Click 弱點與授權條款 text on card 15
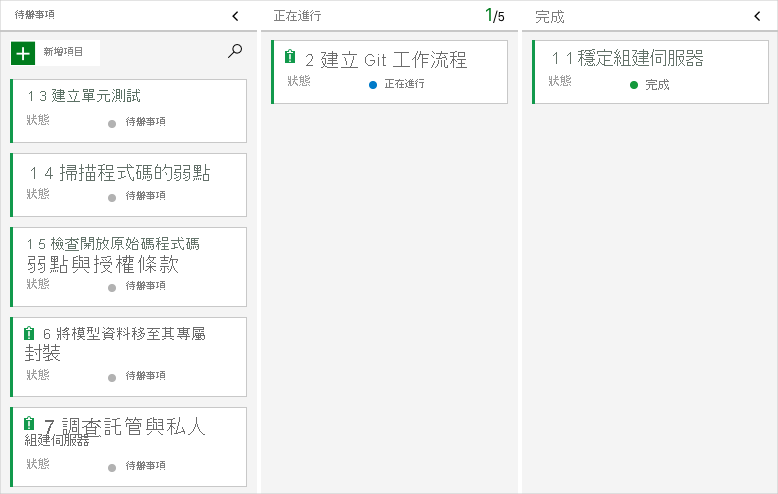The image size is (778, 494). tap(103, 264)
